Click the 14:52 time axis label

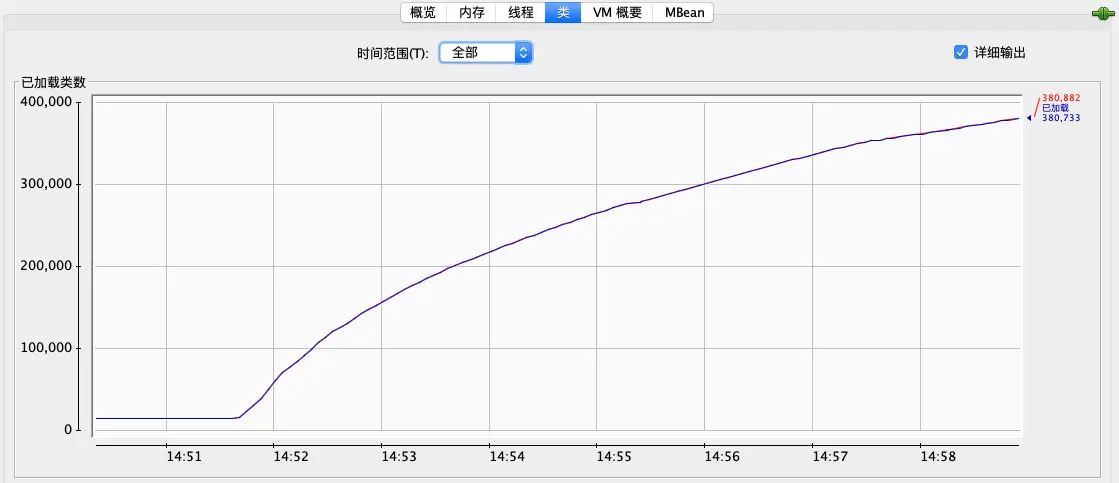click(290, 455)
